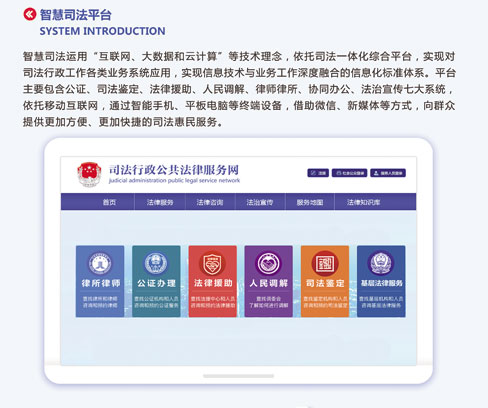The image size is (488, 408).
Task: Open the 基层法律服务 badge icon
Action: pyautogui.click(x=381, y=263)
